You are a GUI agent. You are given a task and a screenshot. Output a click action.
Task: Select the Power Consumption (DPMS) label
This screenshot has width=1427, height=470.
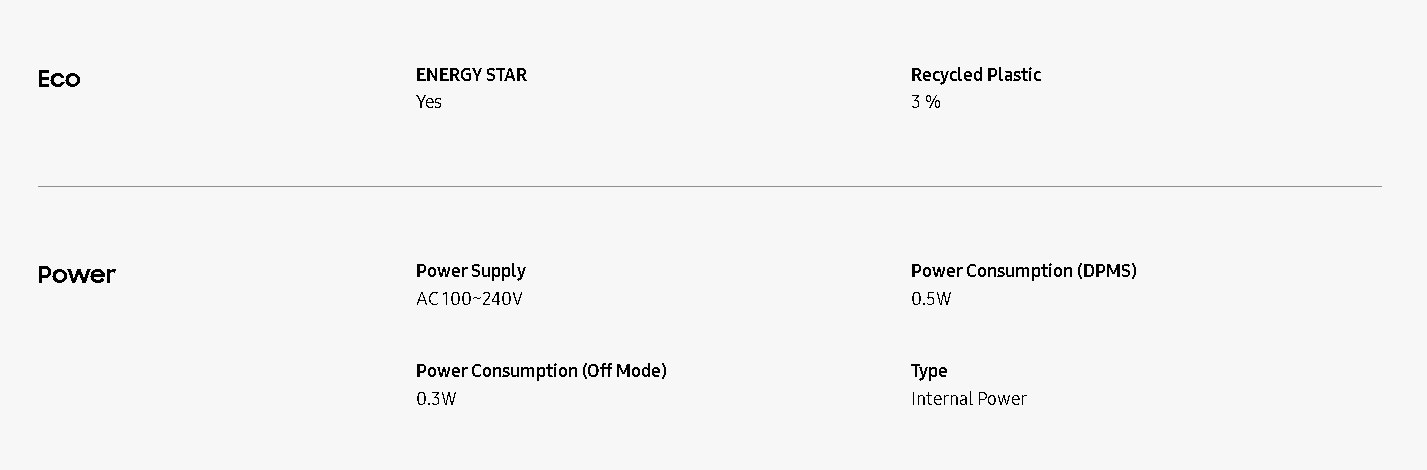pos(1023,271)
